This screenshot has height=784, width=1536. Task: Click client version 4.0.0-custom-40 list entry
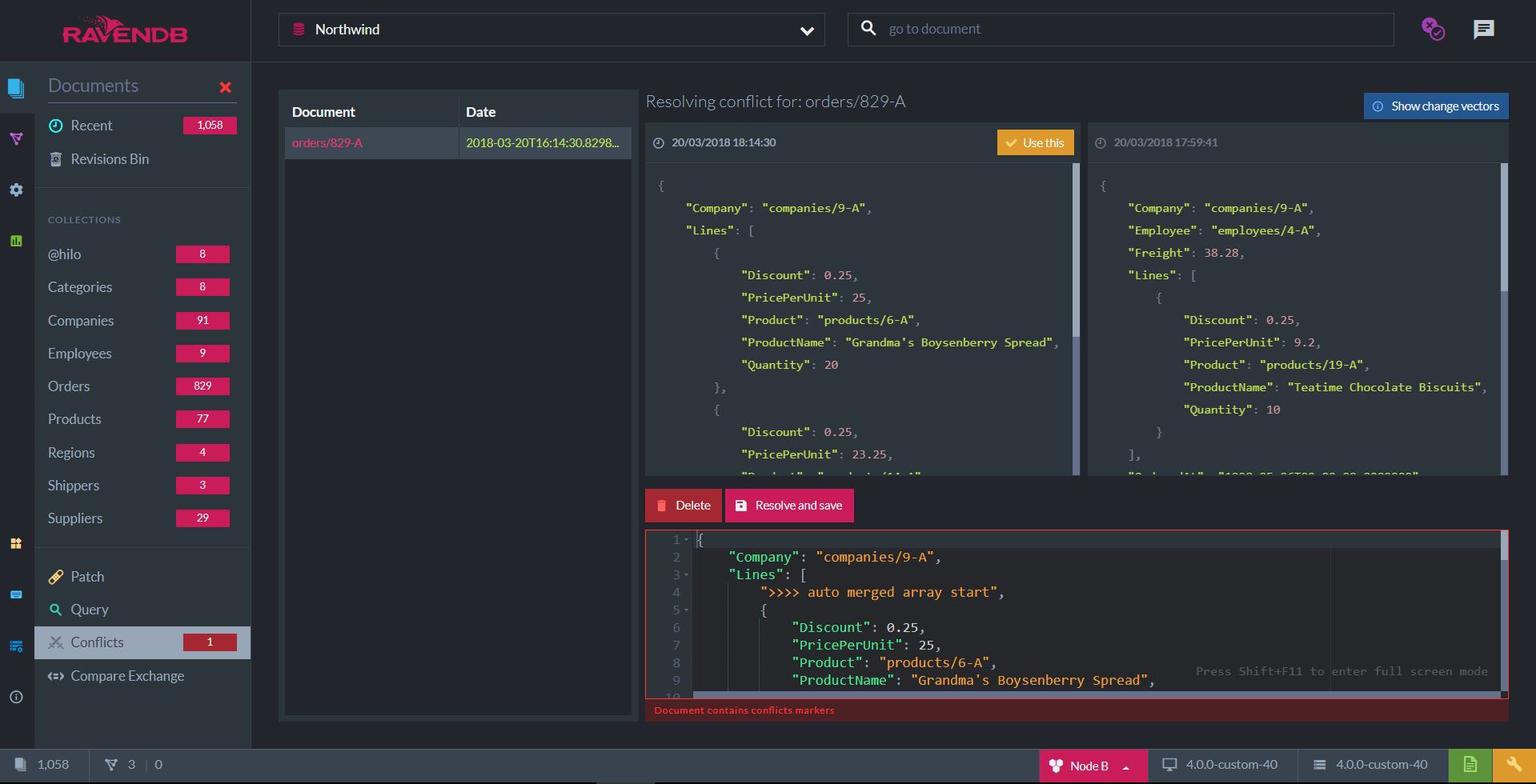point(1370,765)
